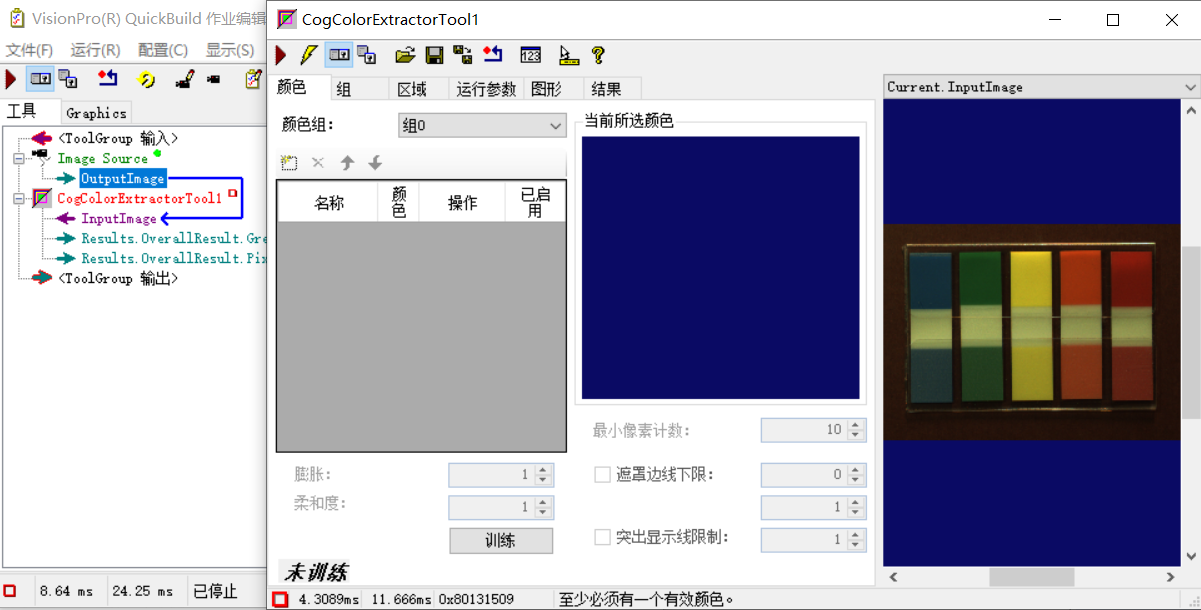Run the CogColorExtractorTool once
This screenshot has width=1201, height=610.
point(280,55)
